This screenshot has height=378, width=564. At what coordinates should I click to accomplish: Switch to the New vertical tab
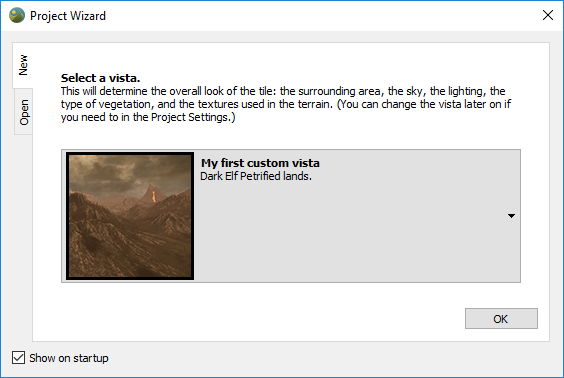(23, 65)
